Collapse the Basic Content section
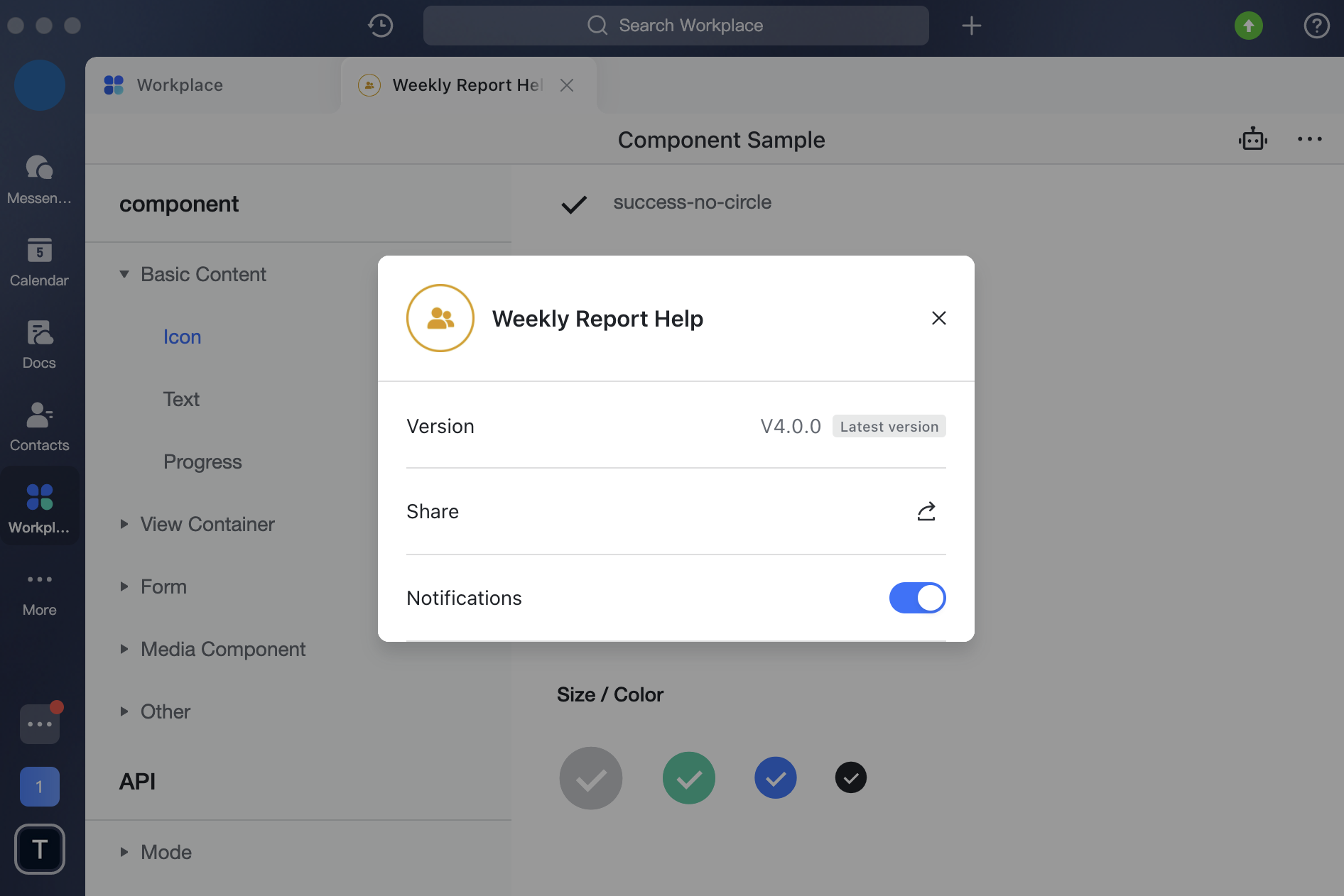This screenshot has width=1344, height=896. click(124, 274)
